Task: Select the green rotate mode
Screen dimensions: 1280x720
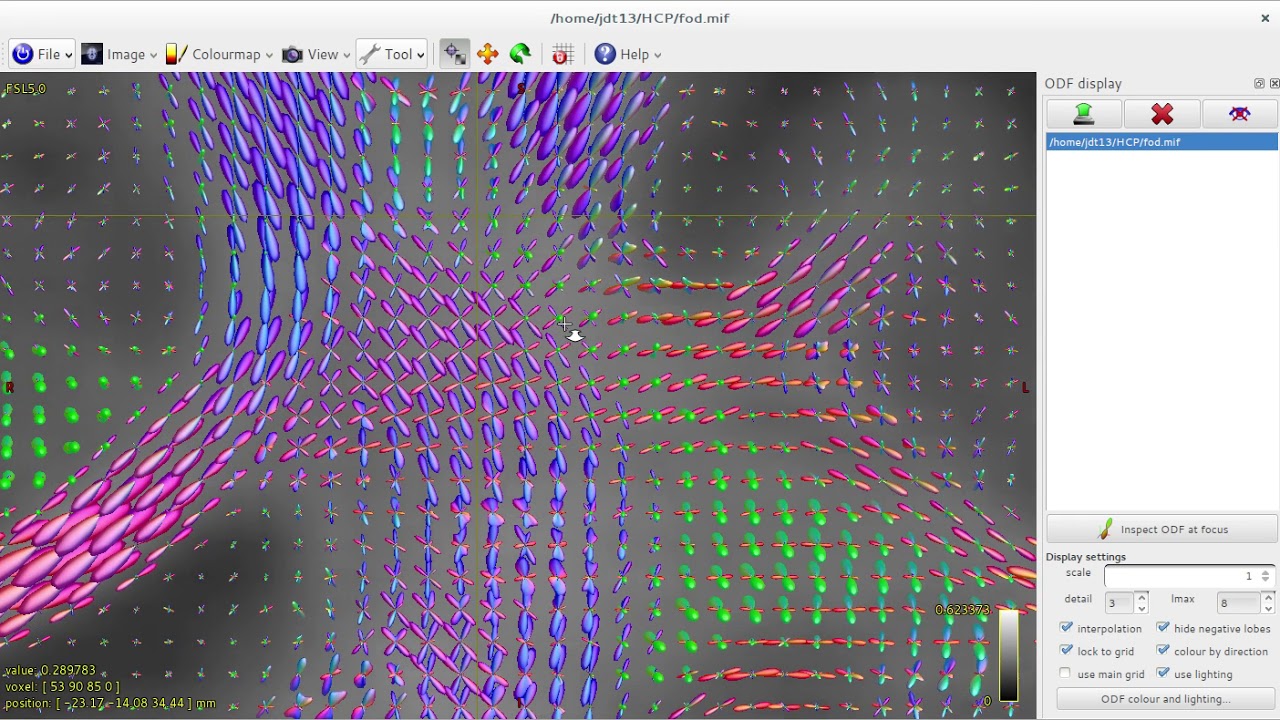Action: tap(520, 54)
